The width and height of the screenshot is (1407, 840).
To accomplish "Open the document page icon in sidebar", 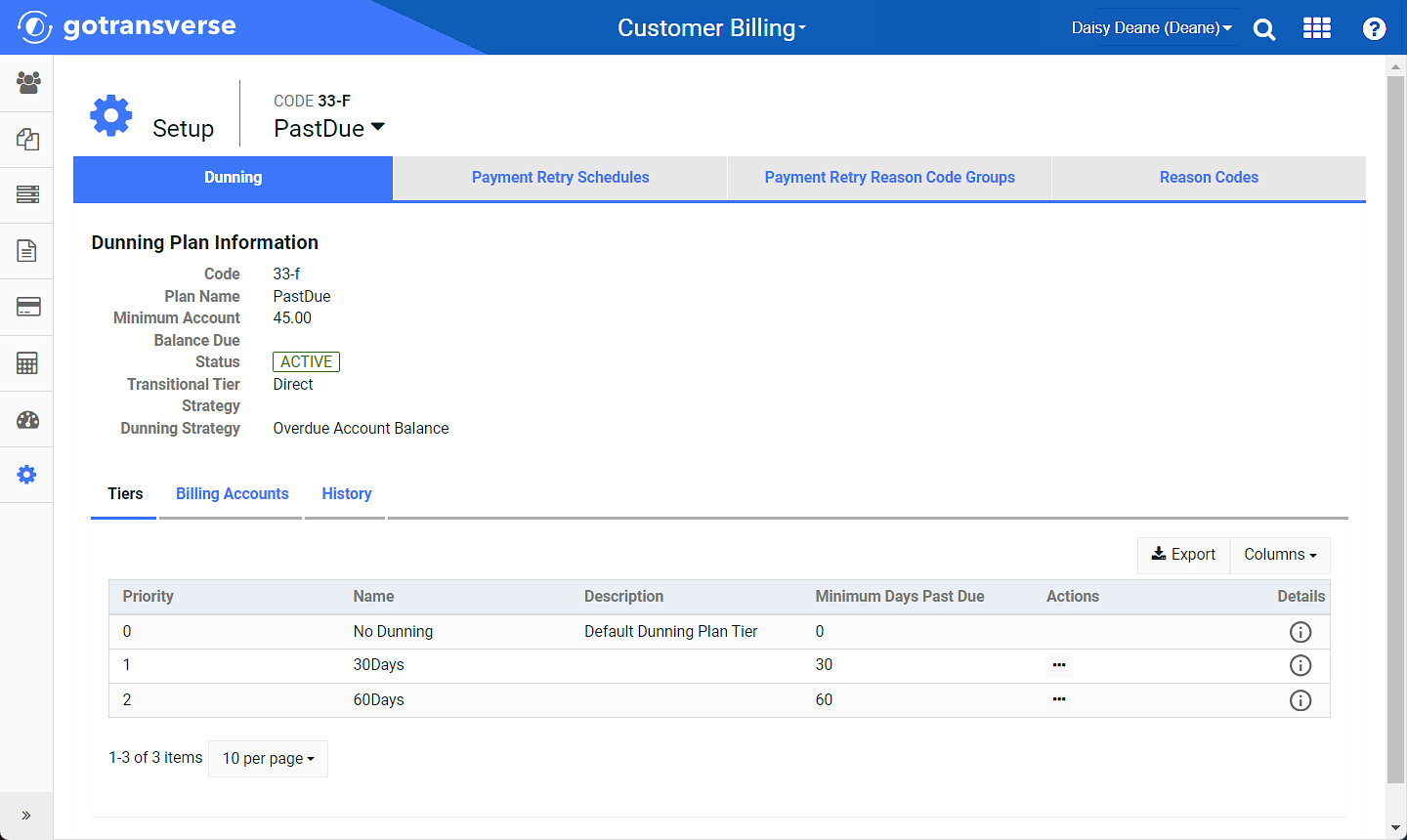I will [27, 251].
